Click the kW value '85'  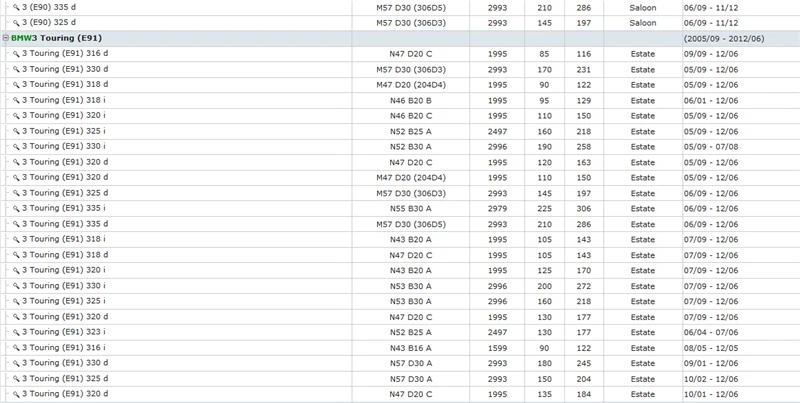[x=544, y=54]
